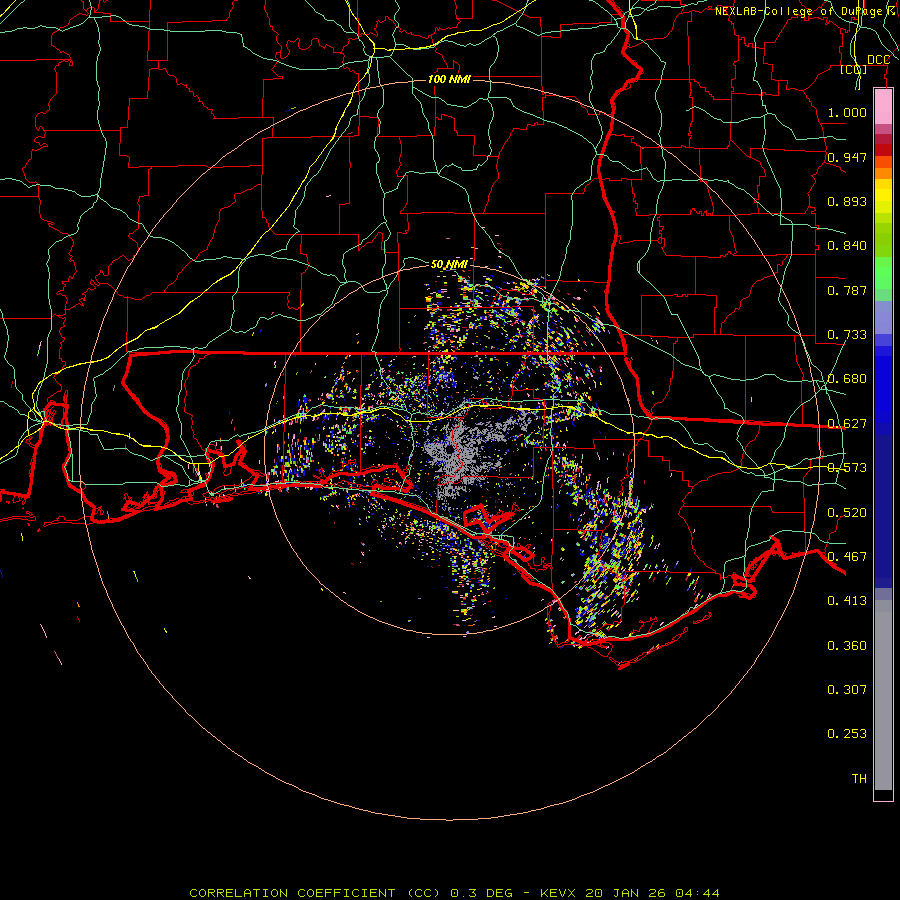This screenshot has width=900, height=900.
Task: Click the 0.893 scale label
Action: point(847,202)
